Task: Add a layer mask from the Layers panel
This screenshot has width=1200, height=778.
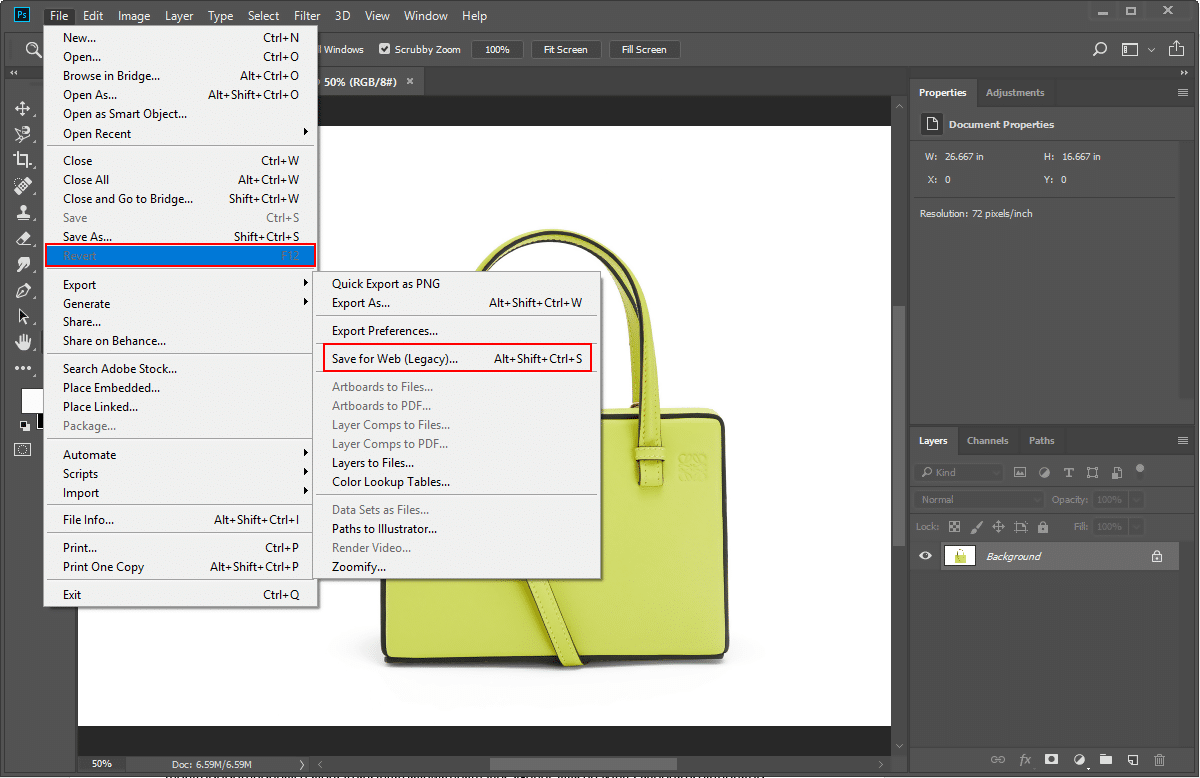Action: (1051, 760)
